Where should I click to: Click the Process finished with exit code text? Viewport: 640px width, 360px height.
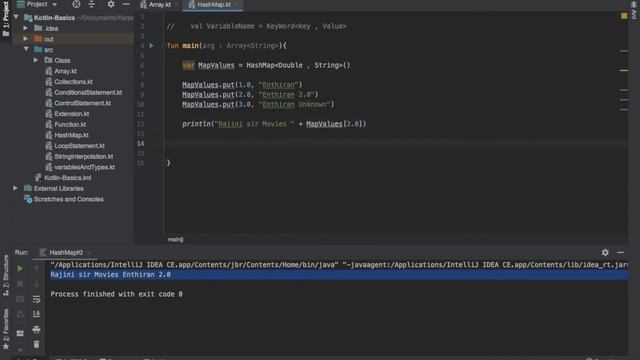(x=116, y=294)
